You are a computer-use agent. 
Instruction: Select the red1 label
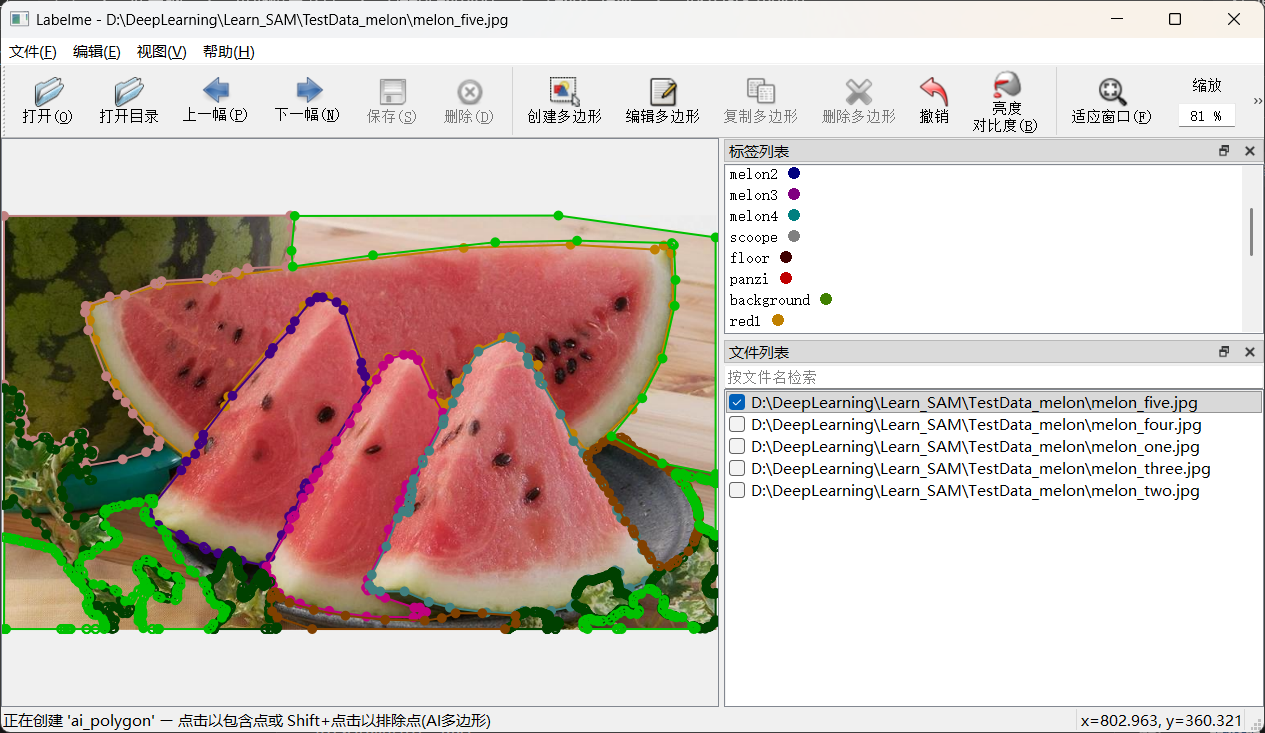point(745,321)
